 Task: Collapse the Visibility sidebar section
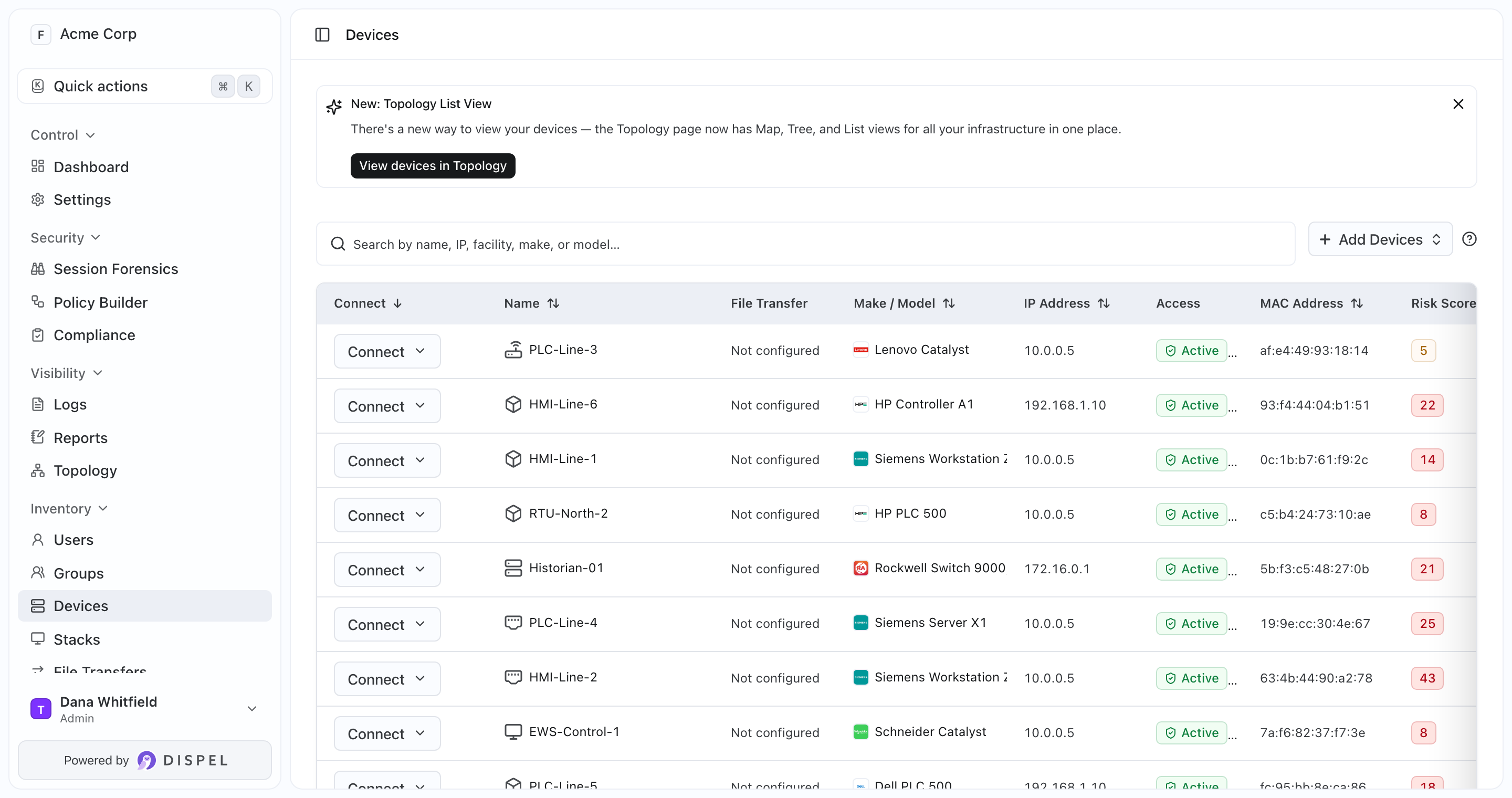(66, 373)
